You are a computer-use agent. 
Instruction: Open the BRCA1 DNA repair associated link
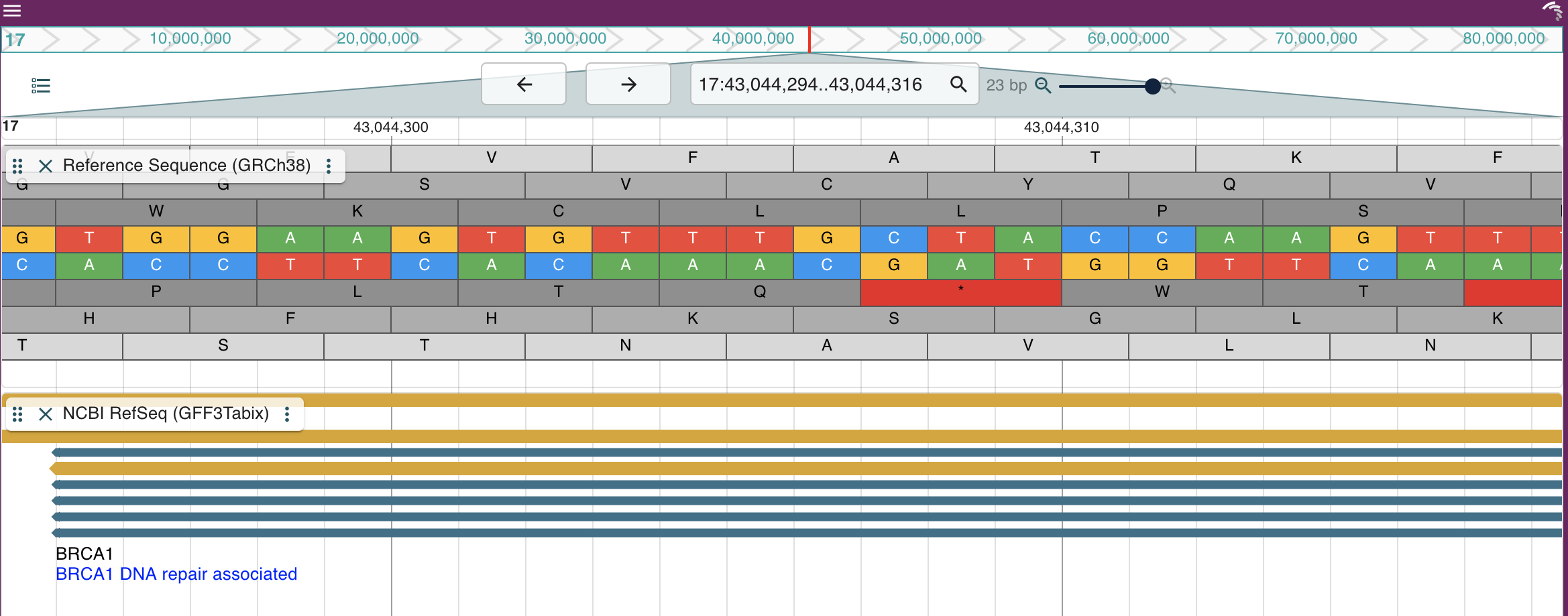[x=176, y=574]
